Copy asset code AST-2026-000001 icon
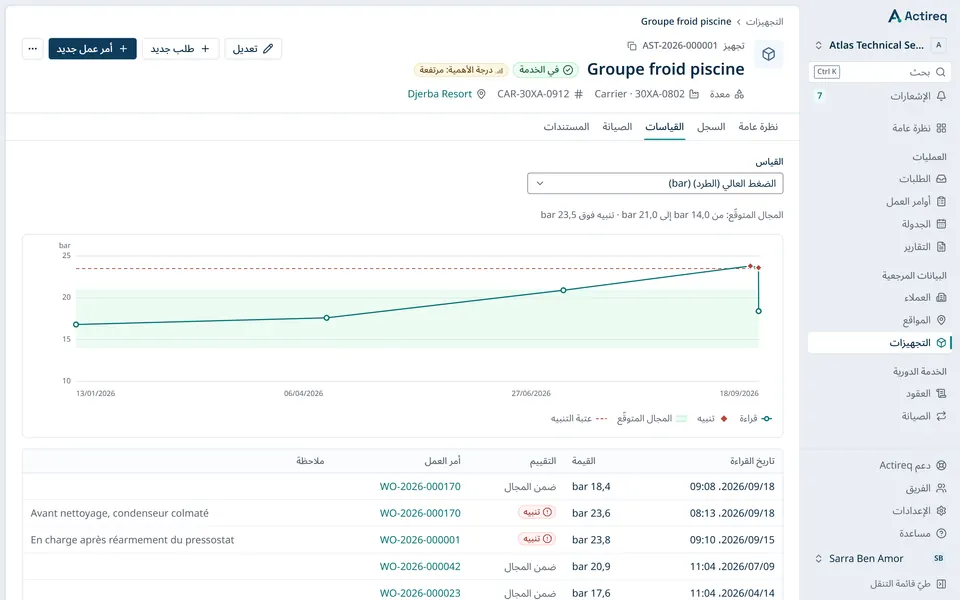 632,46
